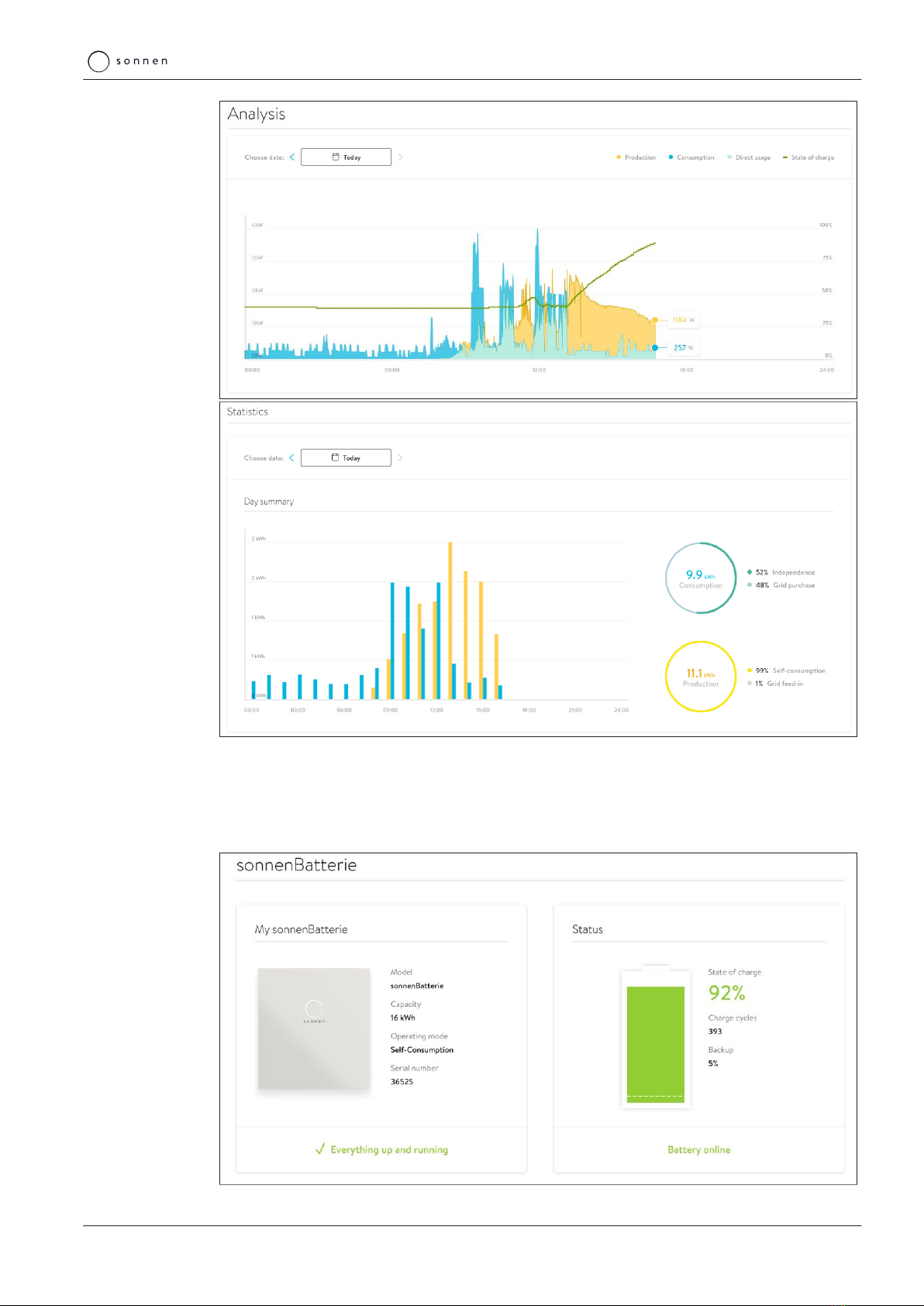Click the My sonnenBatterie card title
This screenshot has width=924, height=1306.
tap(302, 929)
